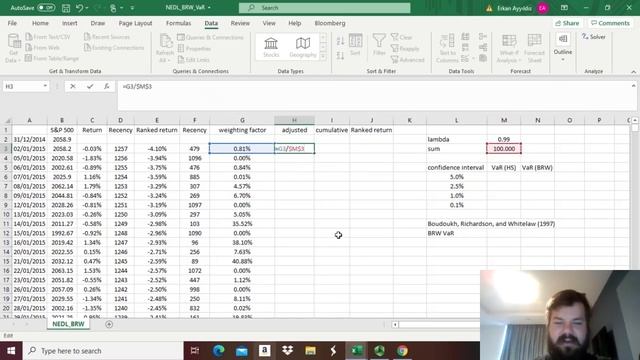Switch to the Home ribbon tab
Screen dimensions: 640x360
[x=40, y=23]
